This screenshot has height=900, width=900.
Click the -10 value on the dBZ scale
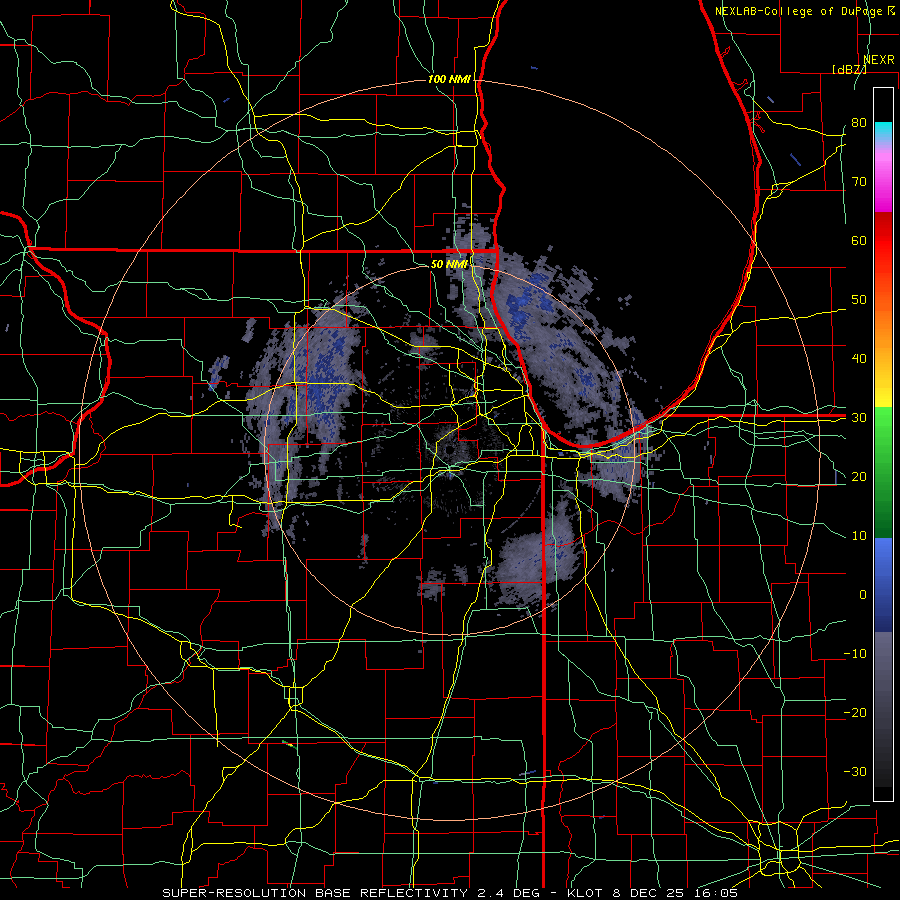coord(855,654)
